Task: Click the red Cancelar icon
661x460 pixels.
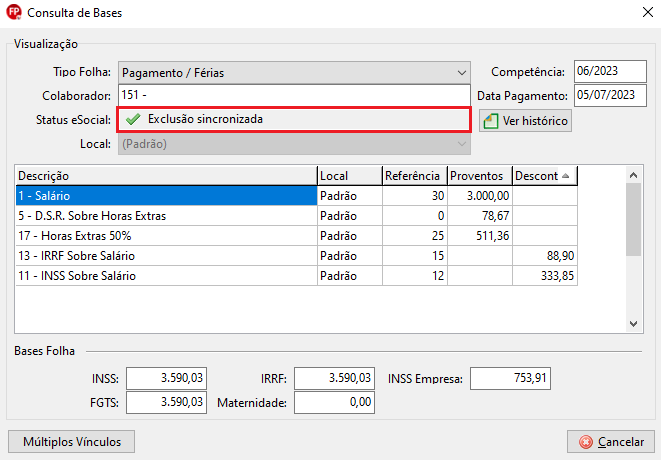Action: click(x=586, y=441)
